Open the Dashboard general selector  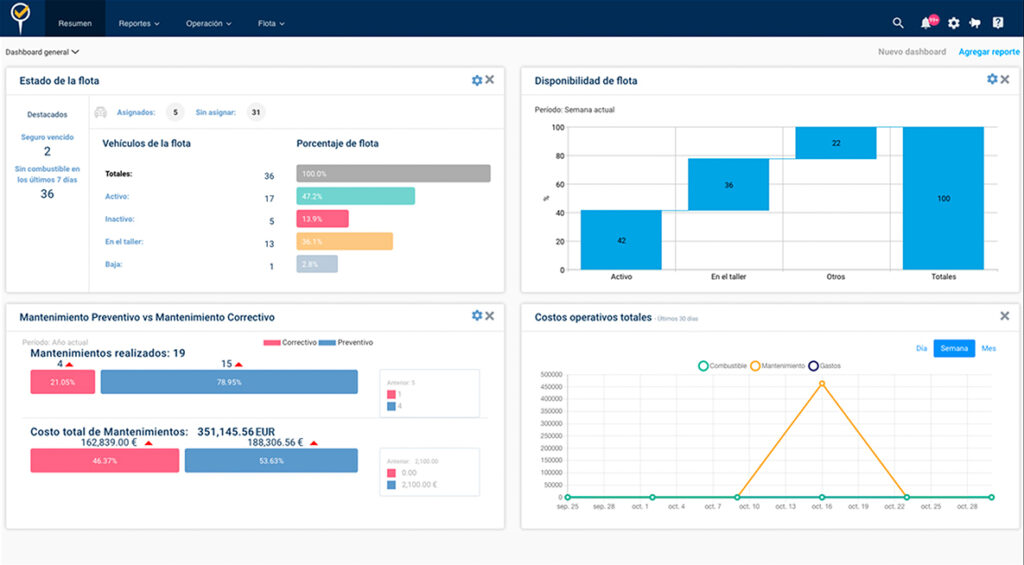pos(42,52)
